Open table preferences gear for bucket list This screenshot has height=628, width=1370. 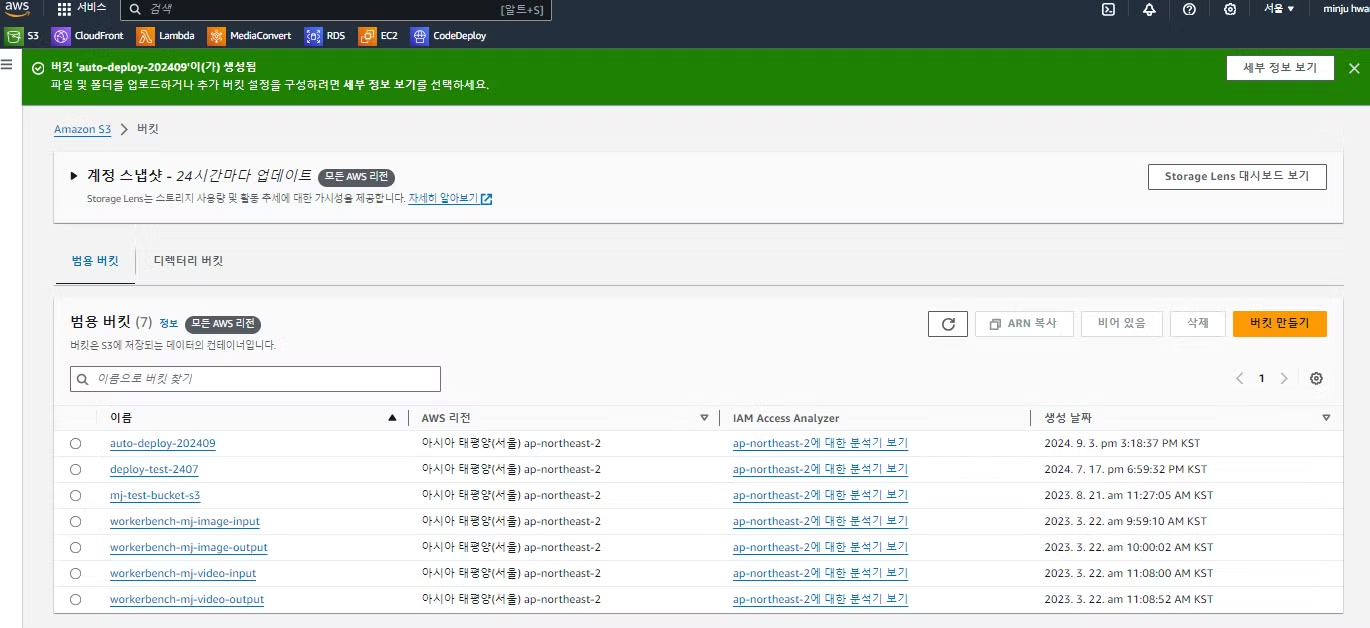(1316, 378)
